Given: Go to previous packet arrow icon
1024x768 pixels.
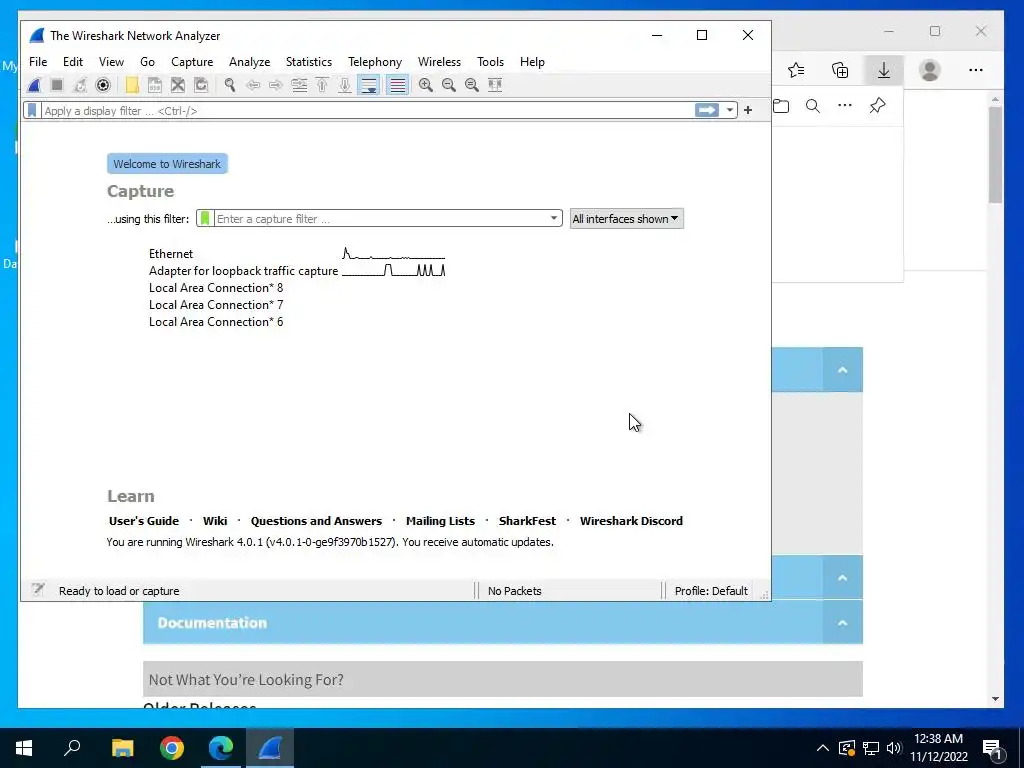Looking at the screenshot, I should (x=253, y=85).
